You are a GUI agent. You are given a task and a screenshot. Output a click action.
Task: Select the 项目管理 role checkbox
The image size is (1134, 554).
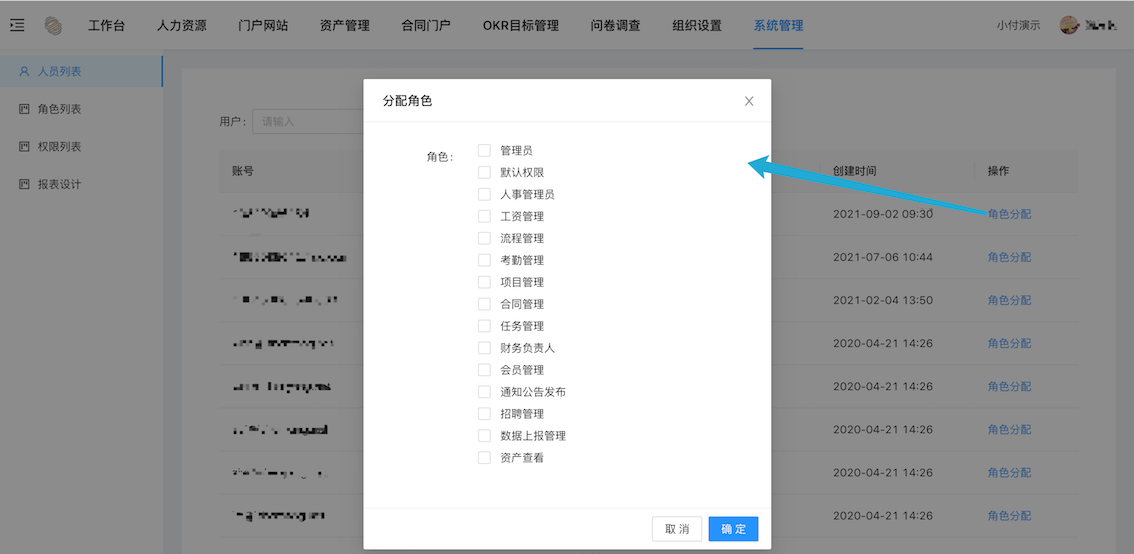tap(485, 282)
